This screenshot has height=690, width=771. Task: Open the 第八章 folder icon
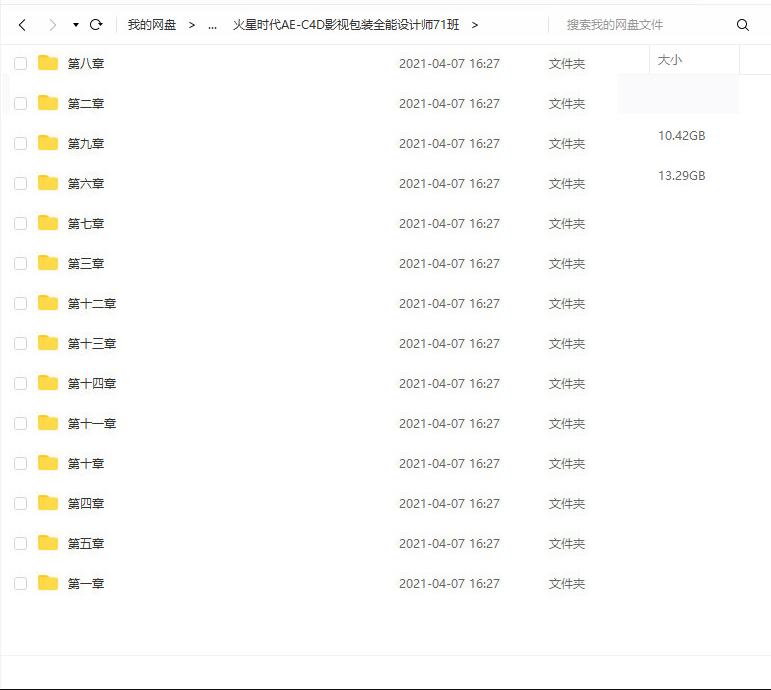(48, 63)
